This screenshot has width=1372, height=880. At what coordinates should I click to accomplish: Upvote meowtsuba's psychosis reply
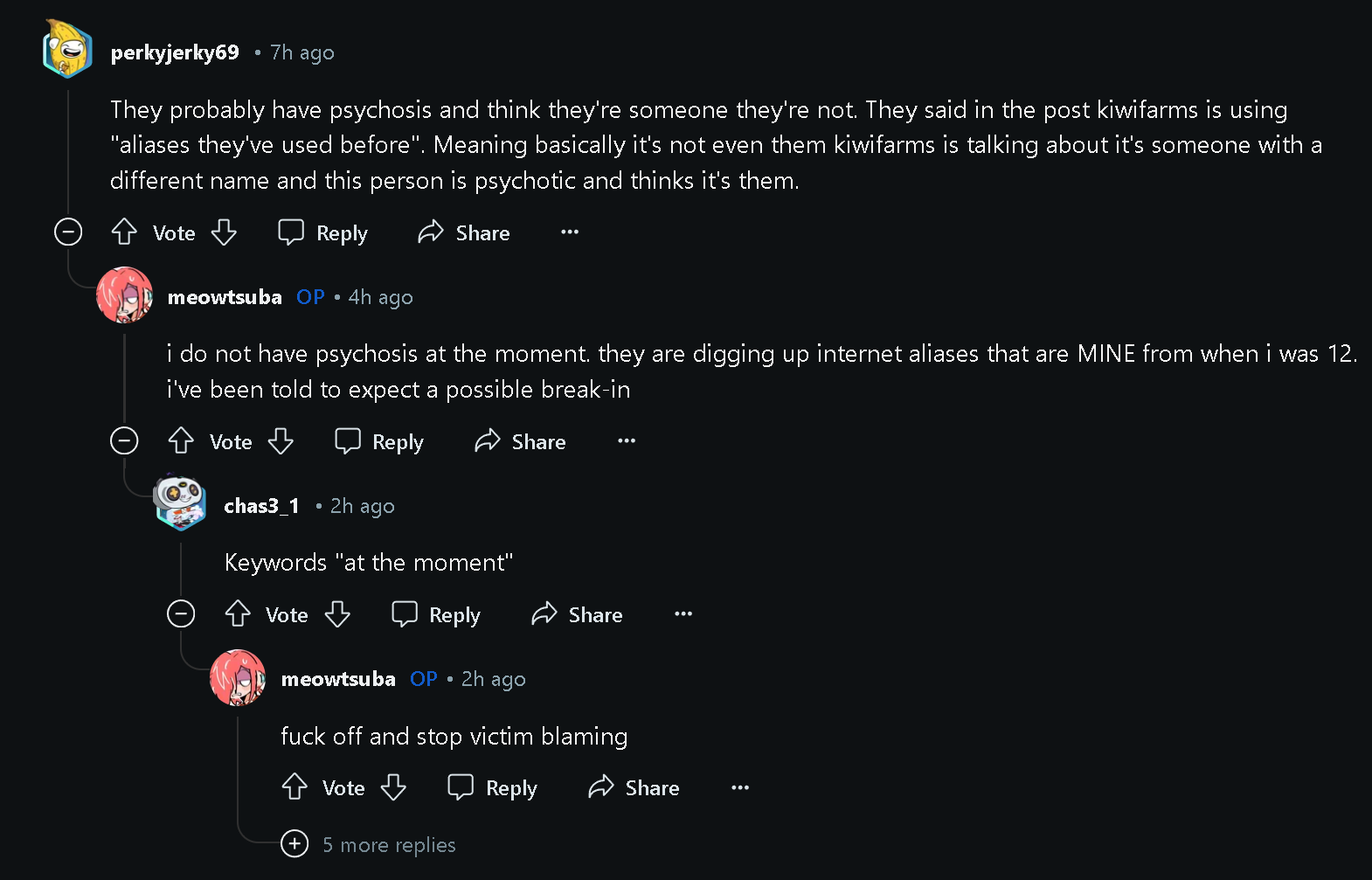pos(181,441)
